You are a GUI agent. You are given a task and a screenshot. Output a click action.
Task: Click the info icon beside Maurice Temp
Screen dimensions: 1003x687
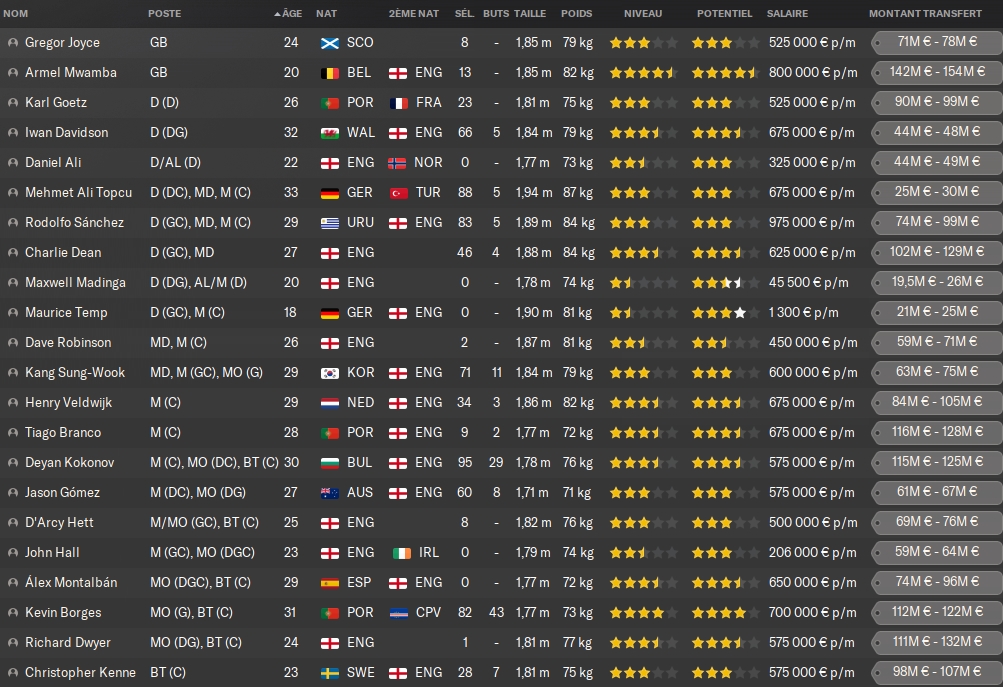[x=12, y=313]
